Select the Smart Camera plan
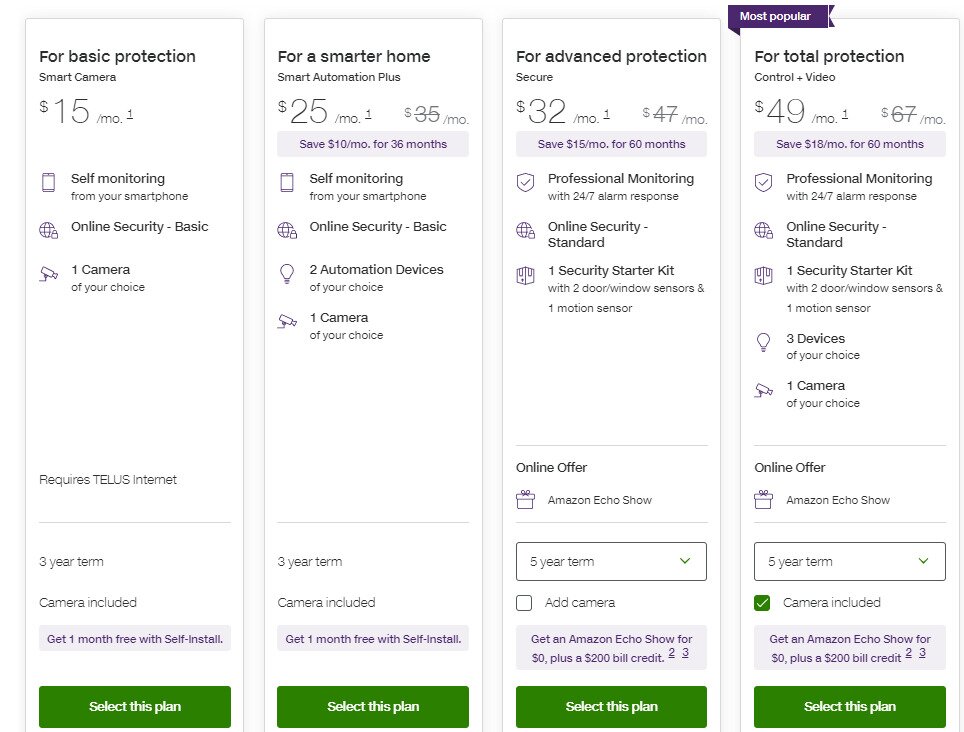Image resolution: width=964 pixels, height=732 pixels. pos(135,707)
